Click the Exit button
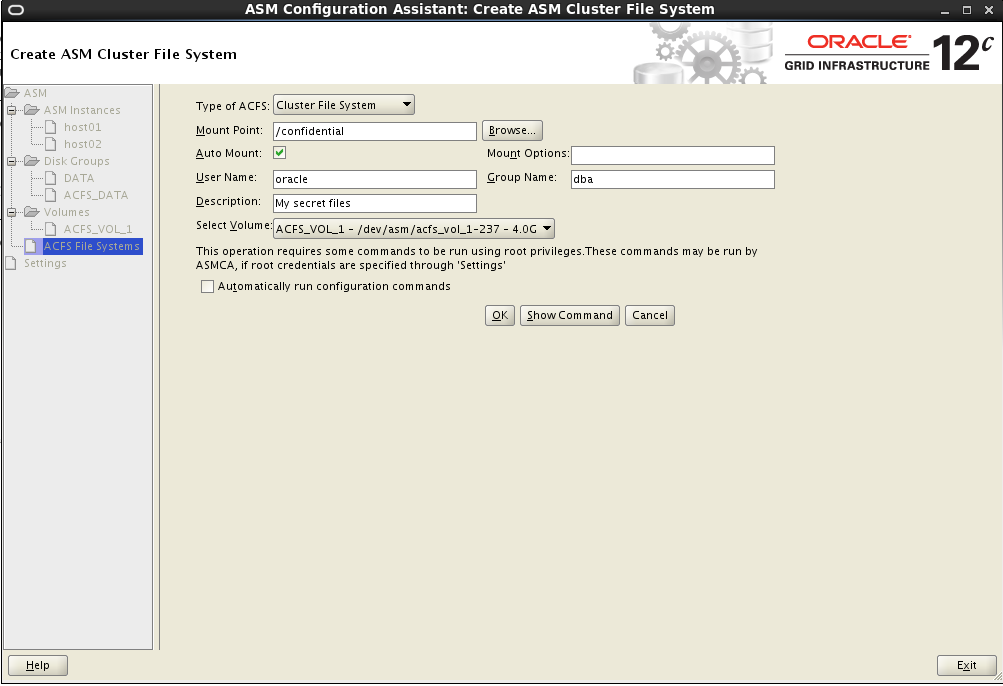This screenshot has width=1003, height=686. pyautogui.click(x=967, y=666)
